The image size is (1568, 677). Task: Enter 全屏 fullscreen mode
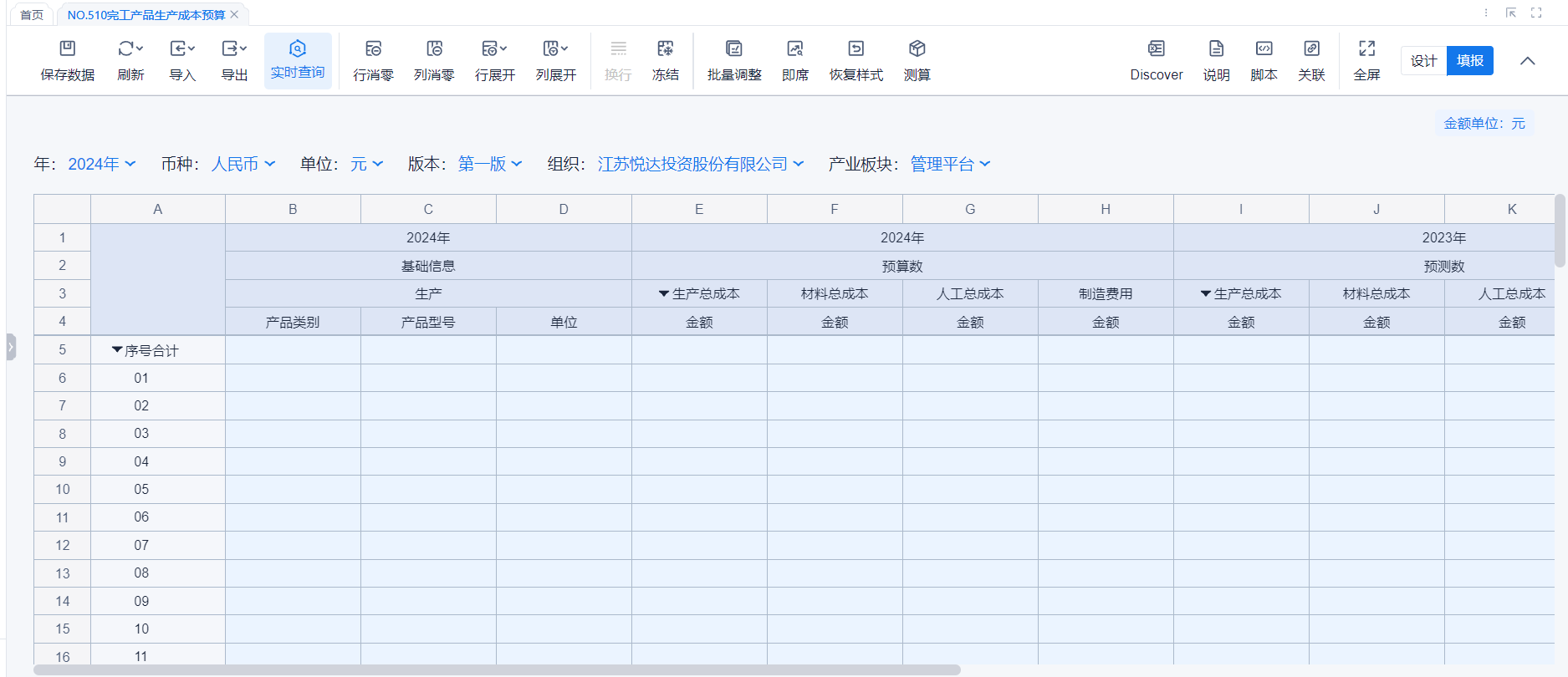pyautogui.click(x=1366, y=48)
